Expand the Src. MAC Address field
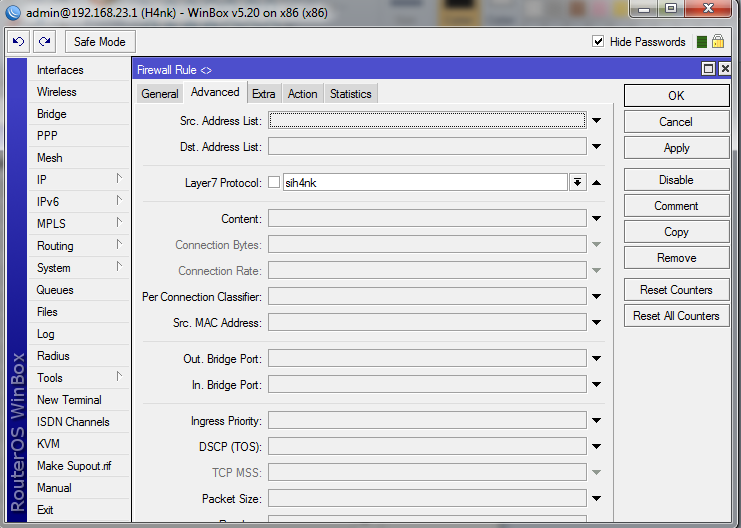Viewport: 741px width, 528px height. point(596,322)
